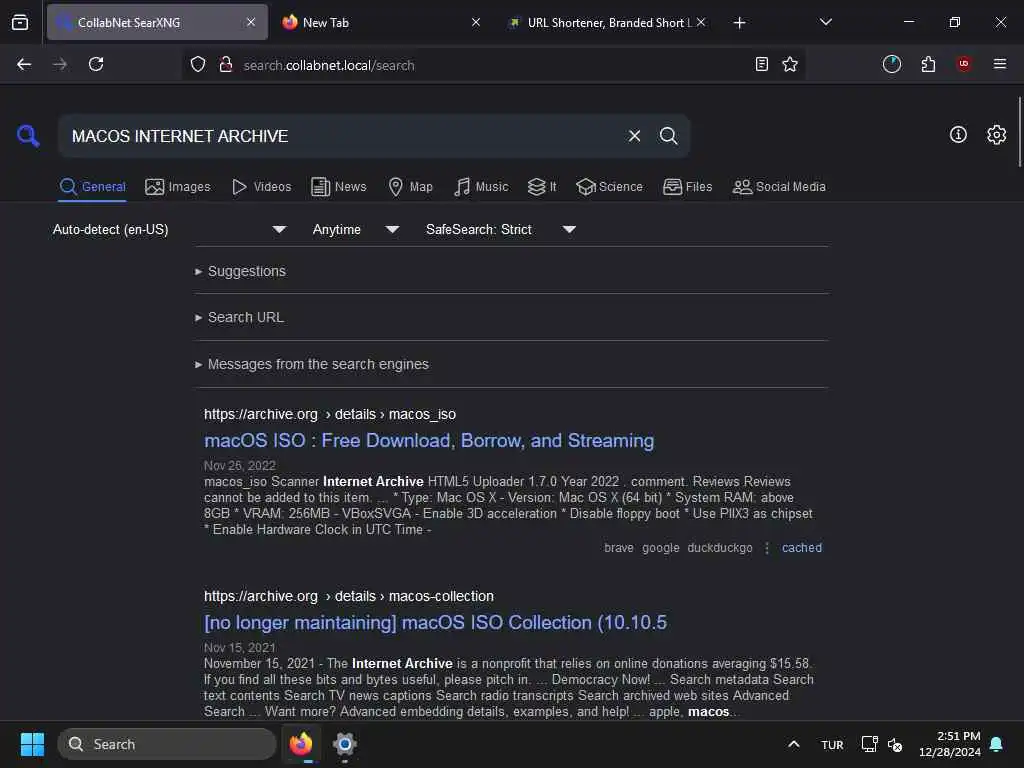Open macOS ISO Collection (10.10.5 result link
Screen dimensions: 1024x768
(436, 622)
